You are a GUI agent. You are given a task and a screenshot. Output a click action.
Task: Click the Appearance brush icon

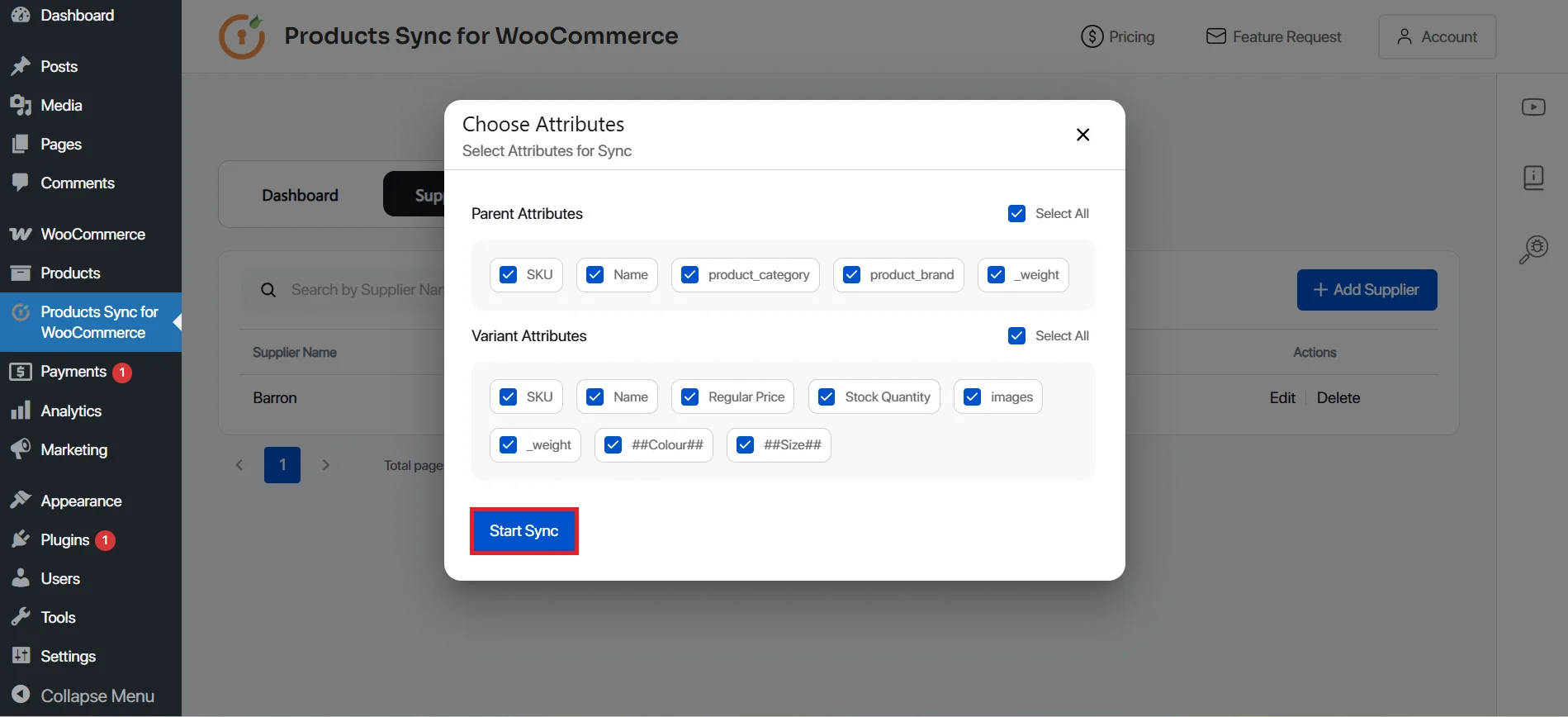point(21,501)
